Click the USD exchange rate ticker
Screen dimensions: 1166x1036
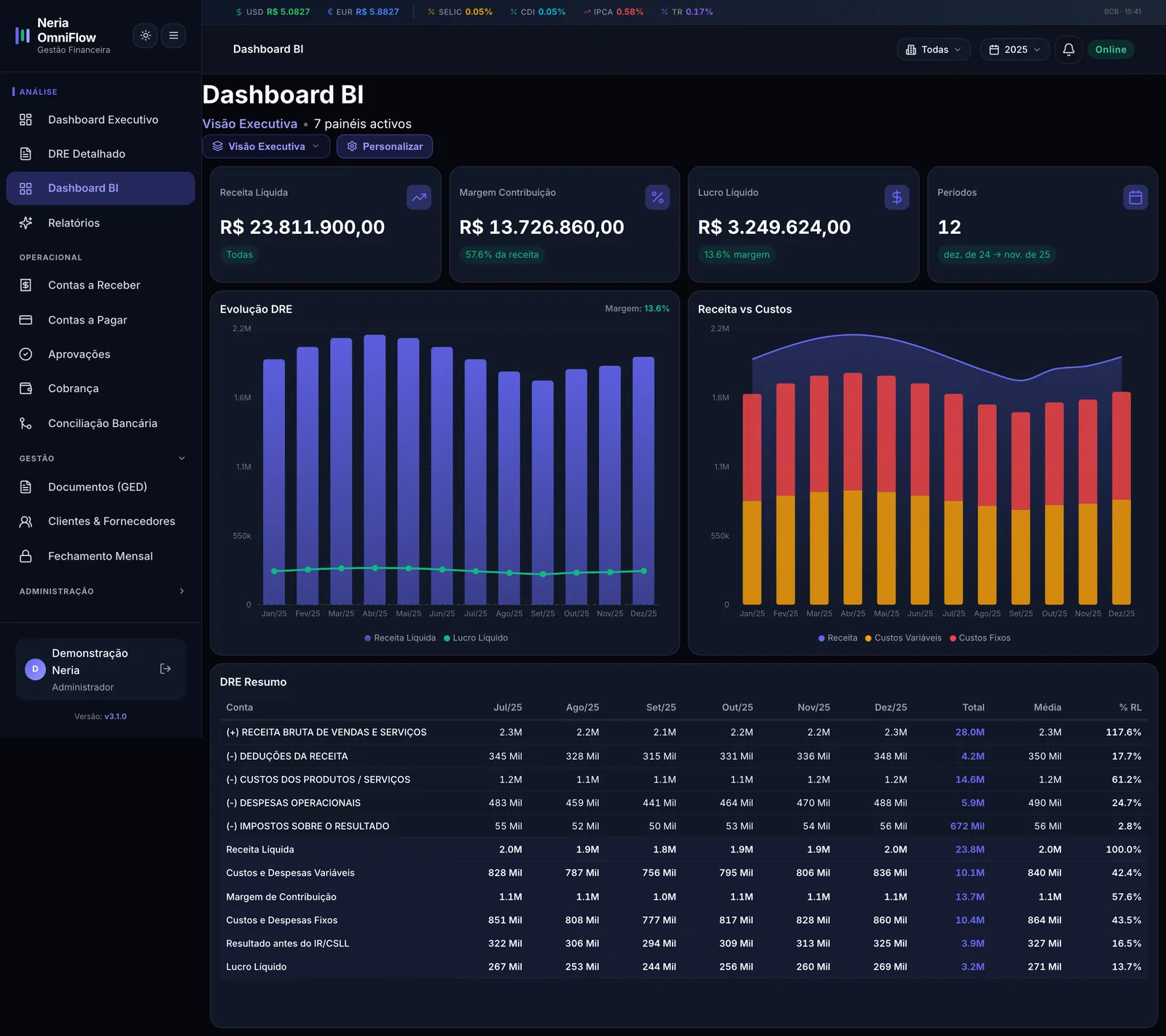(x=273, y=12)
